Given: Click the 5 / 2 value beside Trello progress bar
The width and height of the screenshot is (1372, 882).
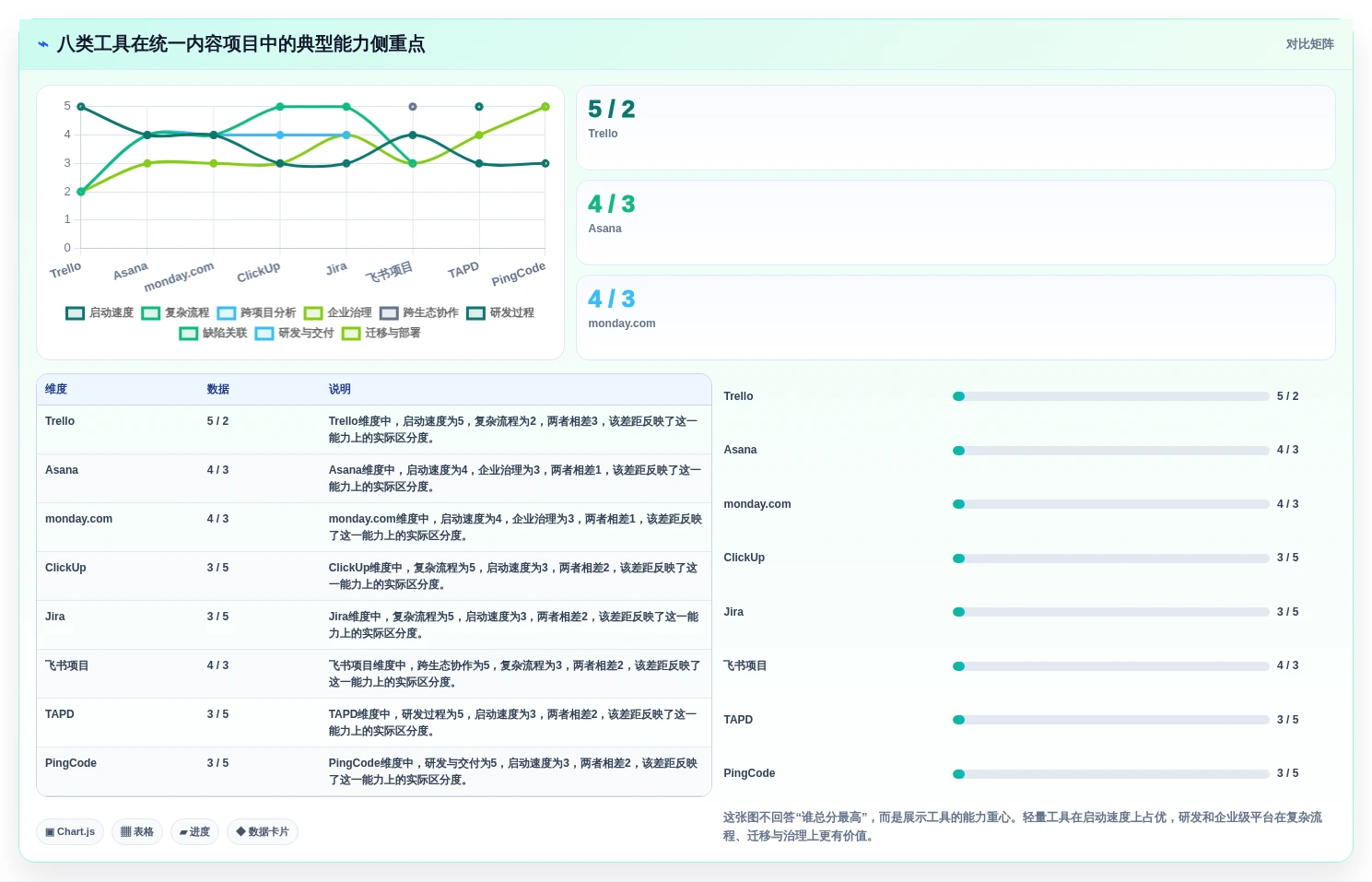Looking at the screenshot, I should (1287, 396).
